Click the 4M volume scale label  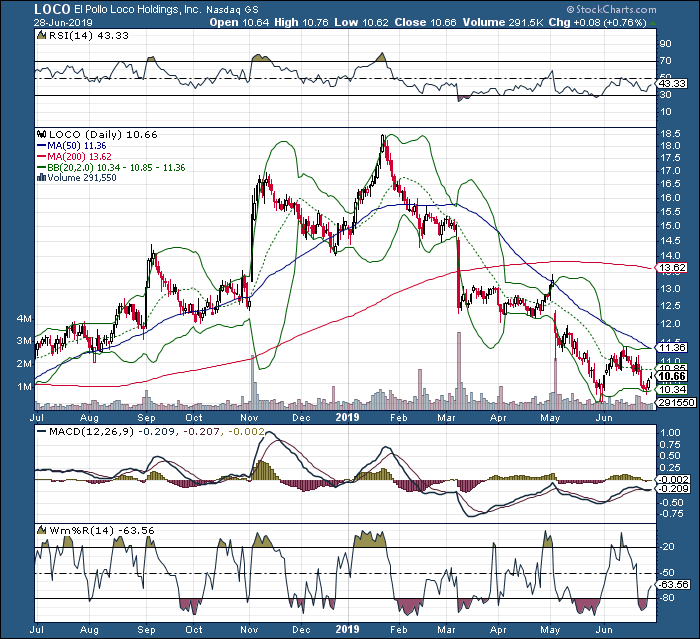[x=25, y=318]
